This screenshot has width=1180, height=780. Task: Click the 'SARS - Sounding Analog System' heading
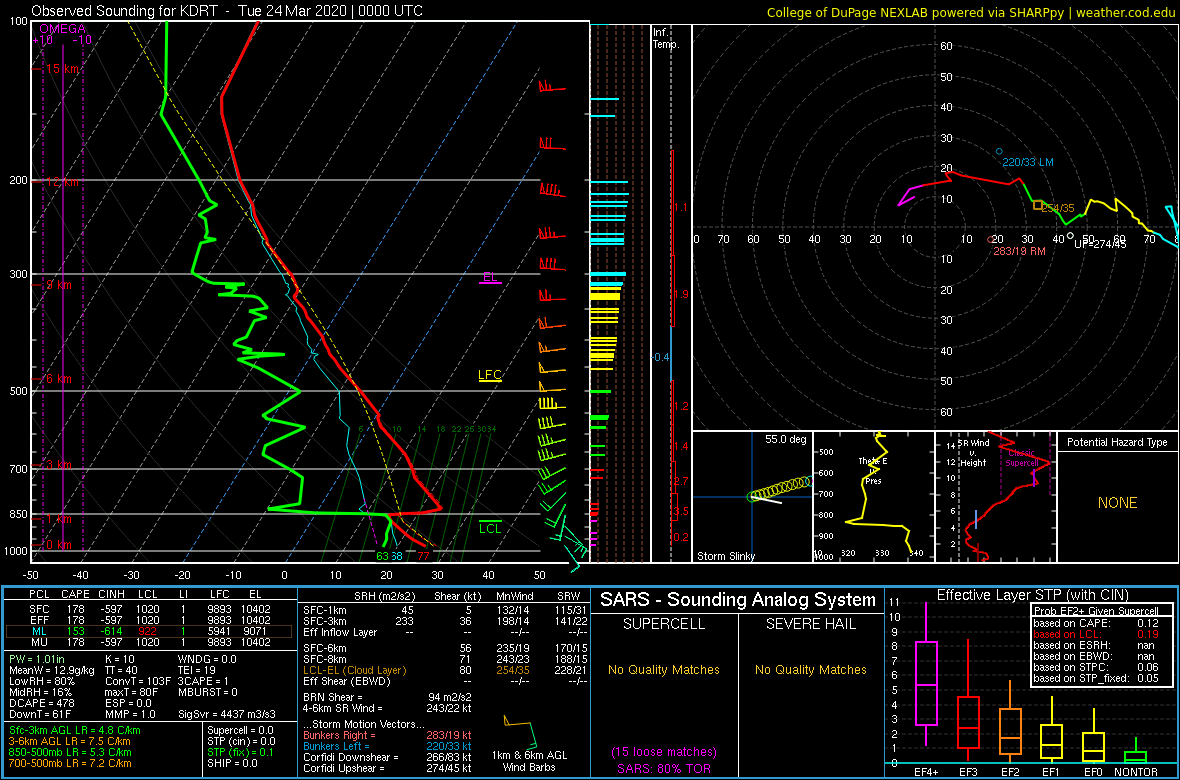tap(738, 600)
